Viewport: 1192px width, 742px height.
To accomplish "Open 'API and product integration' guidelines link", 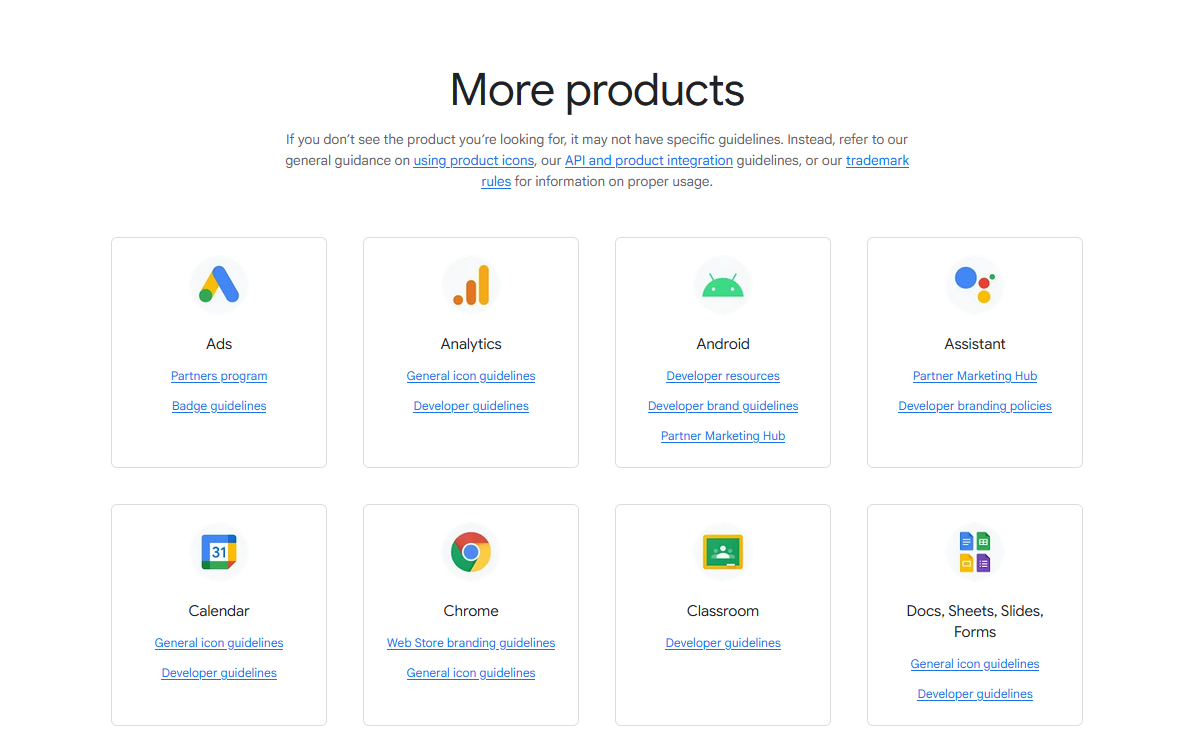I will click(649, 161).
